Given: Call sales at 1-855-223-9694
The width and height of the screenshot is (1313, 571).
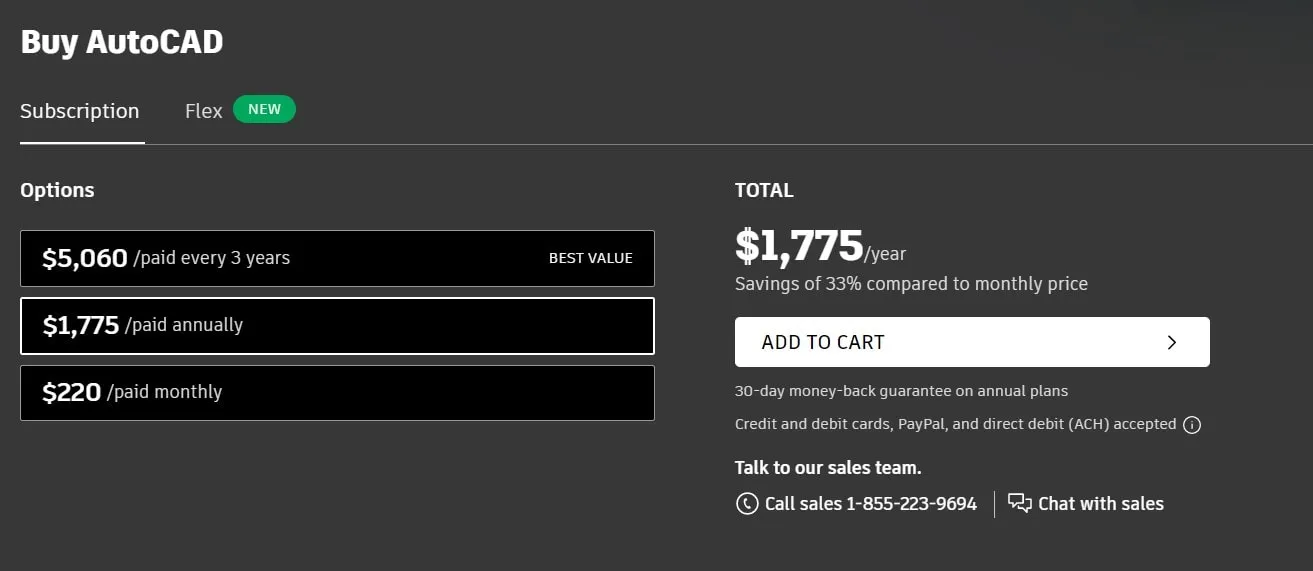Looking at the screenshot, I should [870, 504].
